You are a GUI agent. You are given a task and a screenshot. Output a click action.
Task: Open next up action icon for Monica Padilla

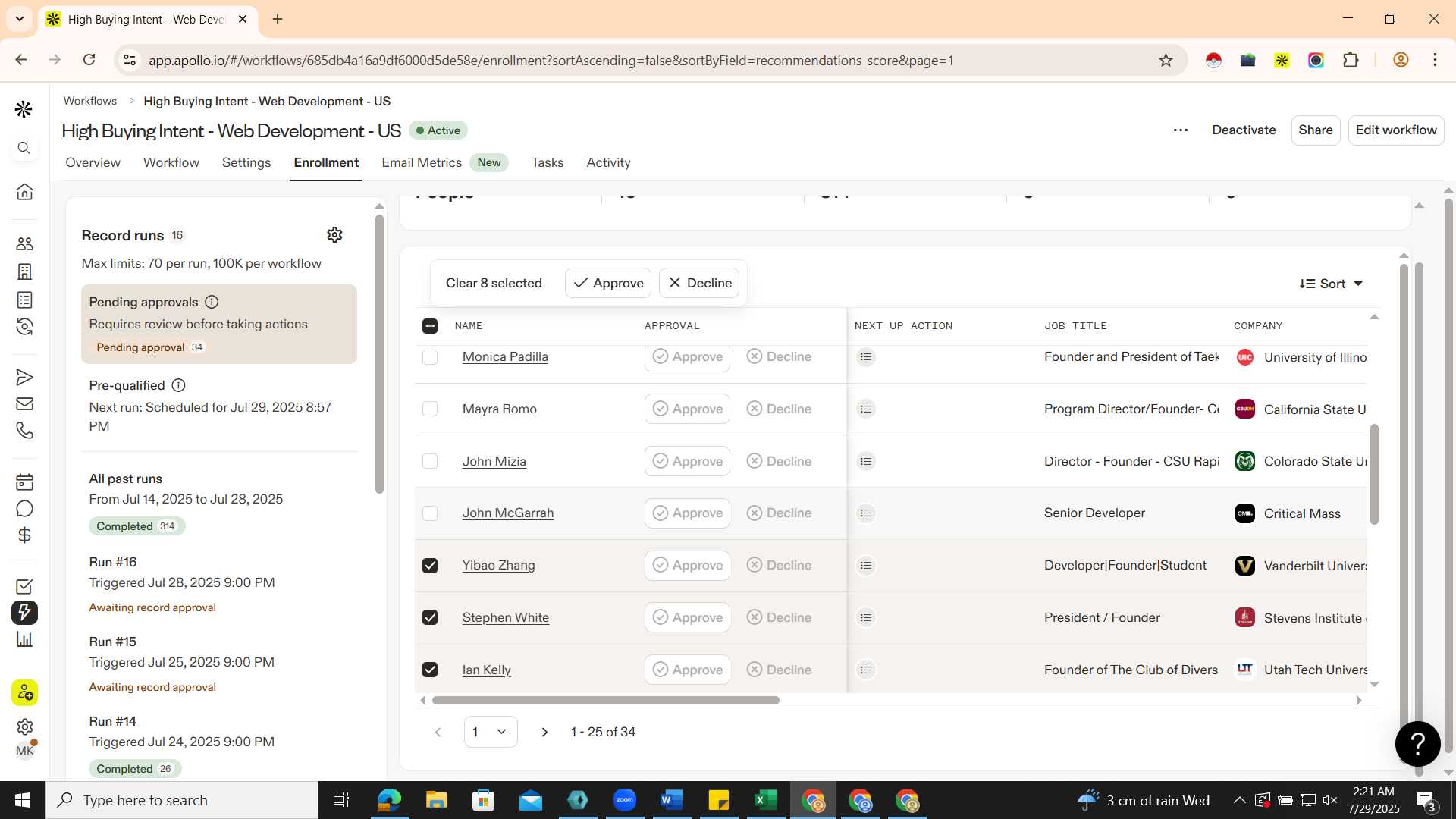point(866,356)
